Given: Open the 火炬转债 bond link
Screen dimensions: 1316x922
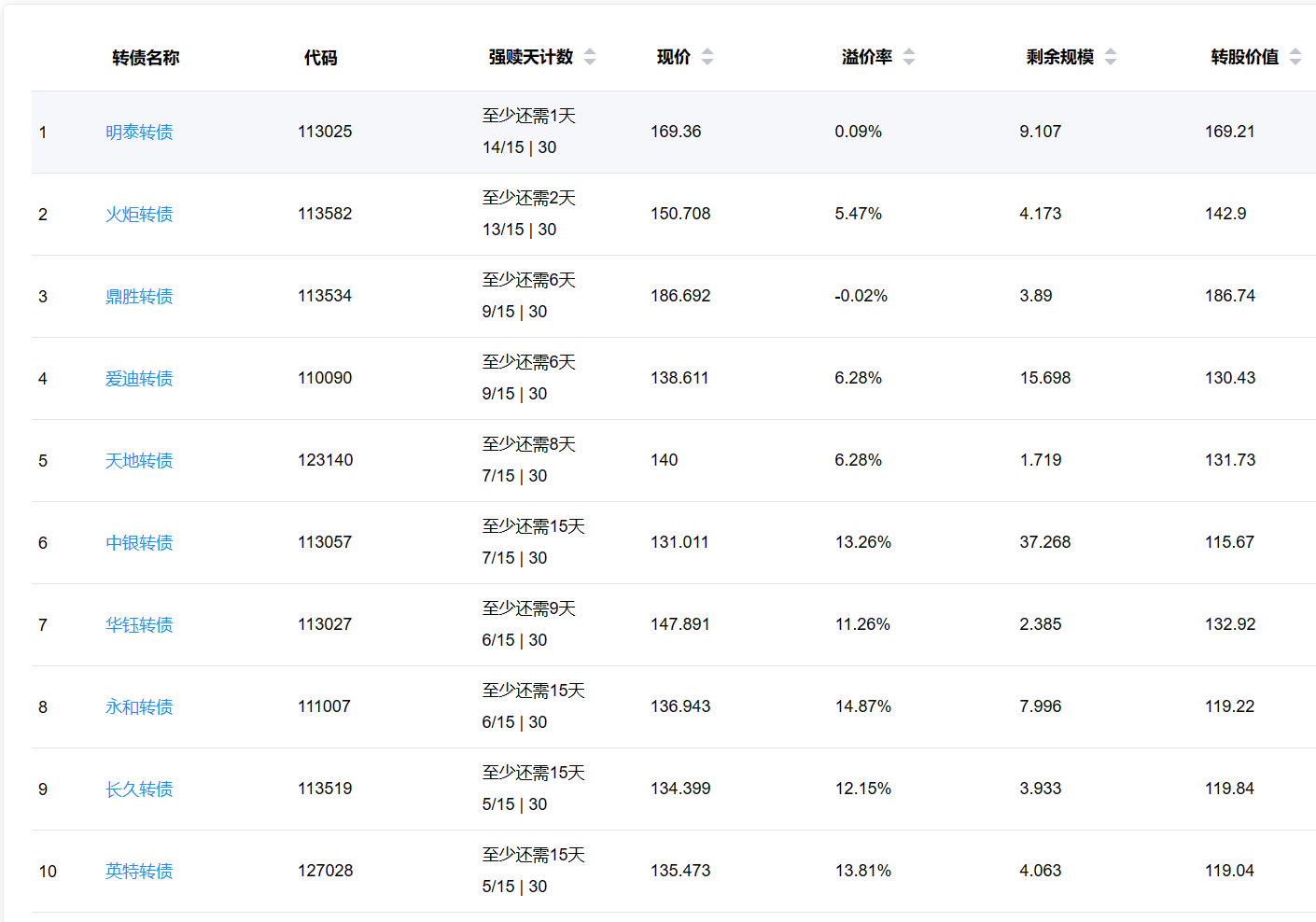Looking at the screenshot, I should click(x=139, y=215).
